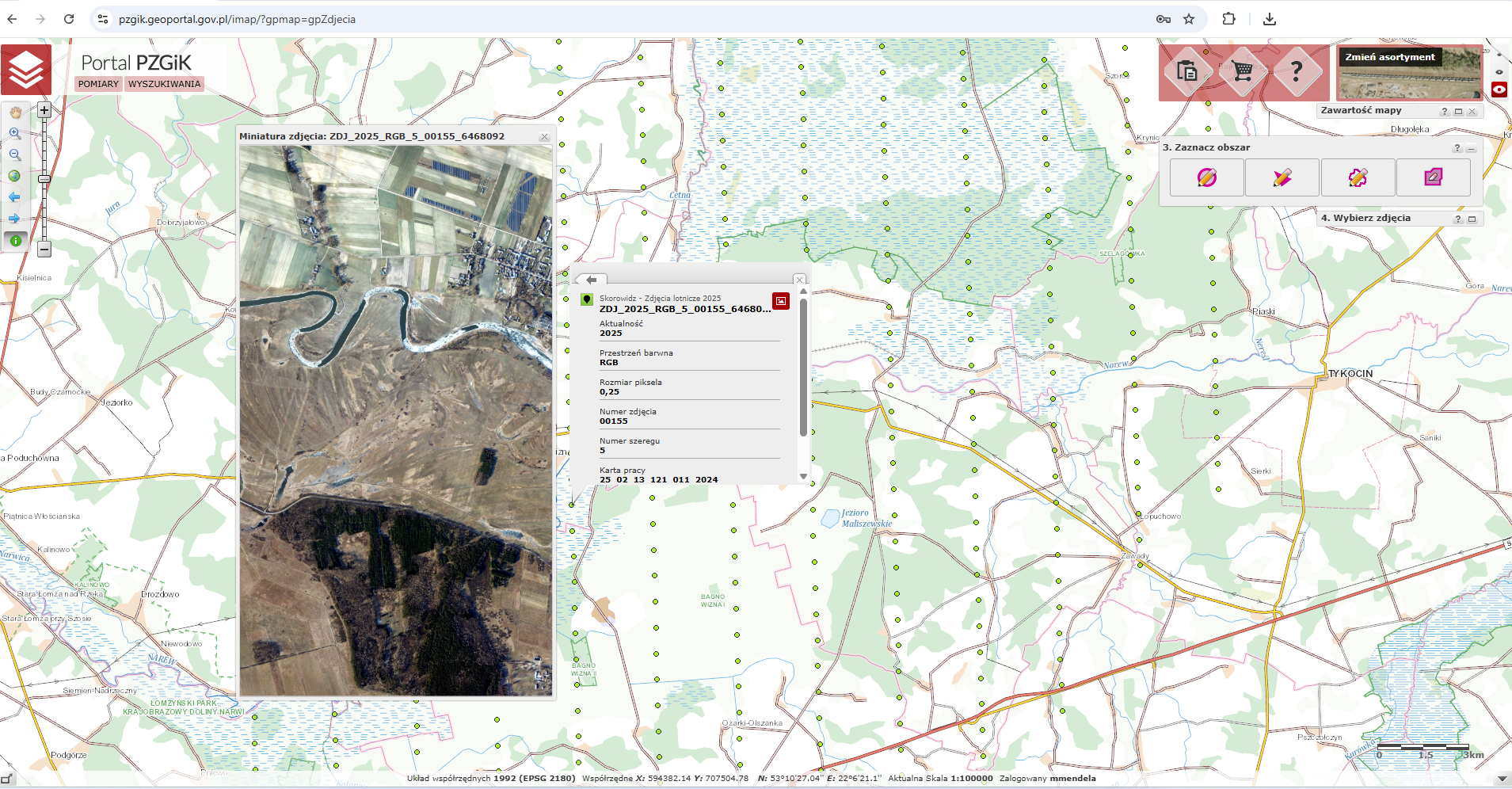Screen dimensions: 1512x789
Task: Click the Zmień asortyment button
Action: (1390, 57)
